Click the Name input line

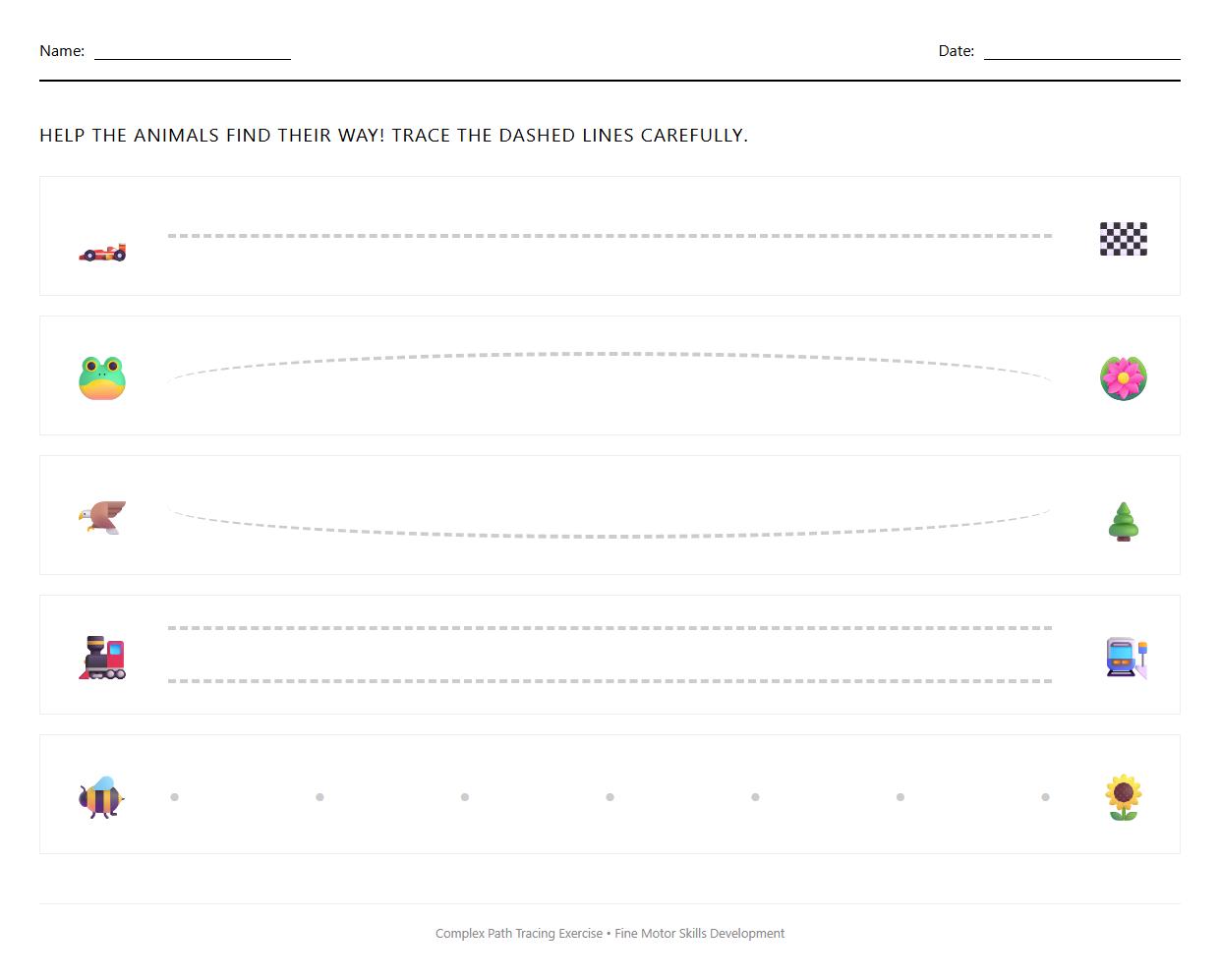pos(193,51)
